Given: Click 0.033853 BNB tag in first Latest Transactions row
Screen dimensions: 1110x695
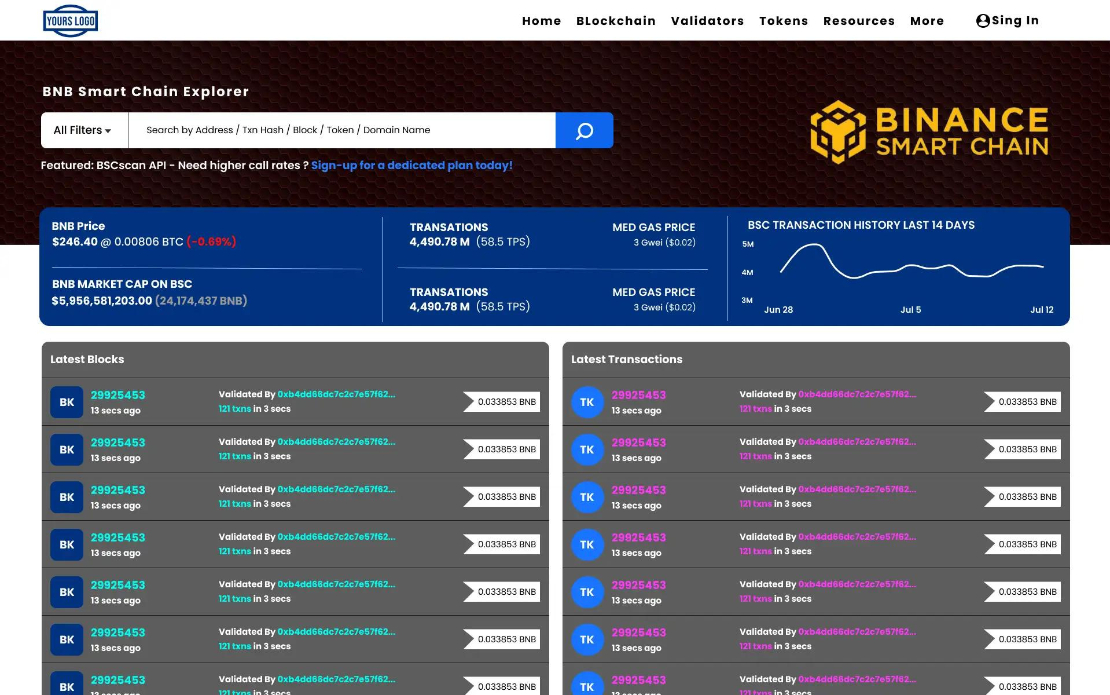Looking at the screenshot, I should tap(1022, 402).
